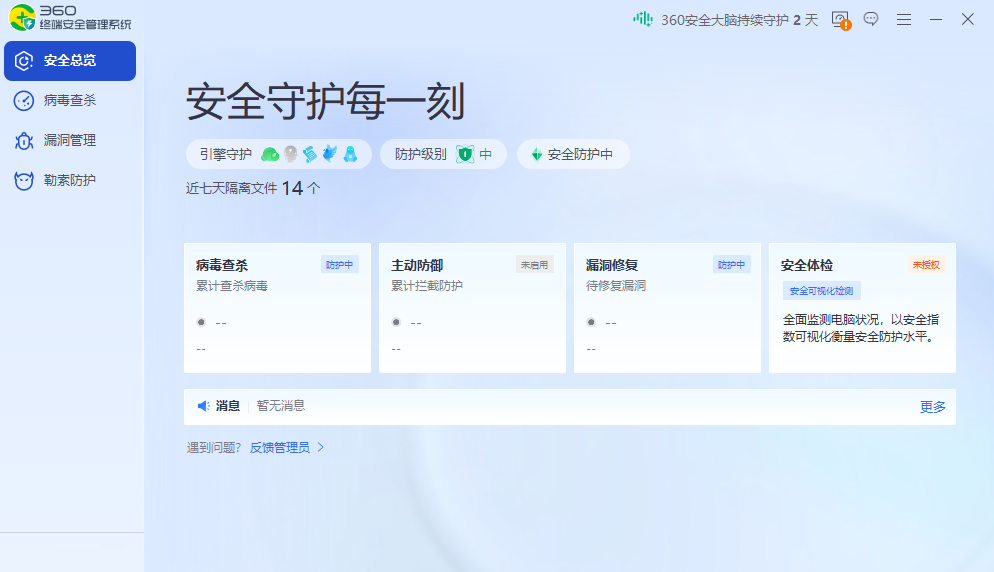Screen dimensions: 994x572
Task: Click the blue bird engine icon
Action: [x=330, y=154]
